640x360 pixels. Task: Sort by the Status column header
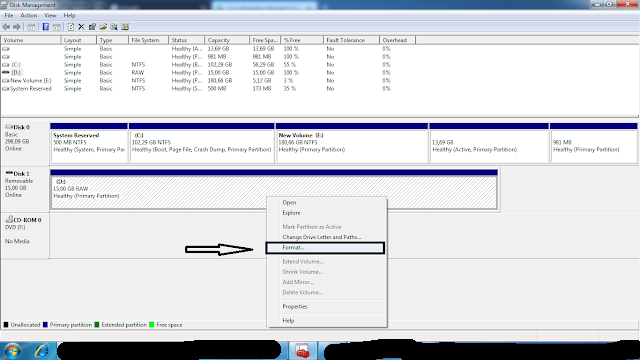(x=186, y=40)
